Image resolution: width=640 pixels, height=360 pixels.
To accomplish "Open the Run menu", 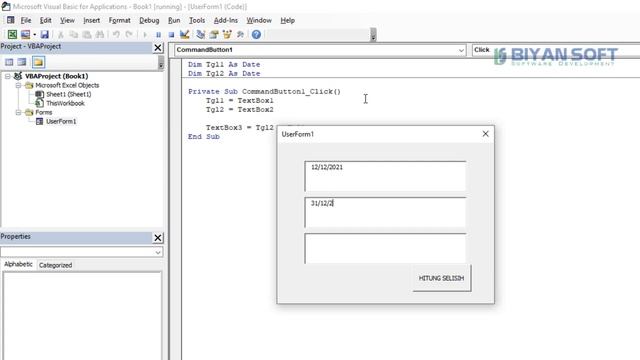I will click(x=174, y=20).
